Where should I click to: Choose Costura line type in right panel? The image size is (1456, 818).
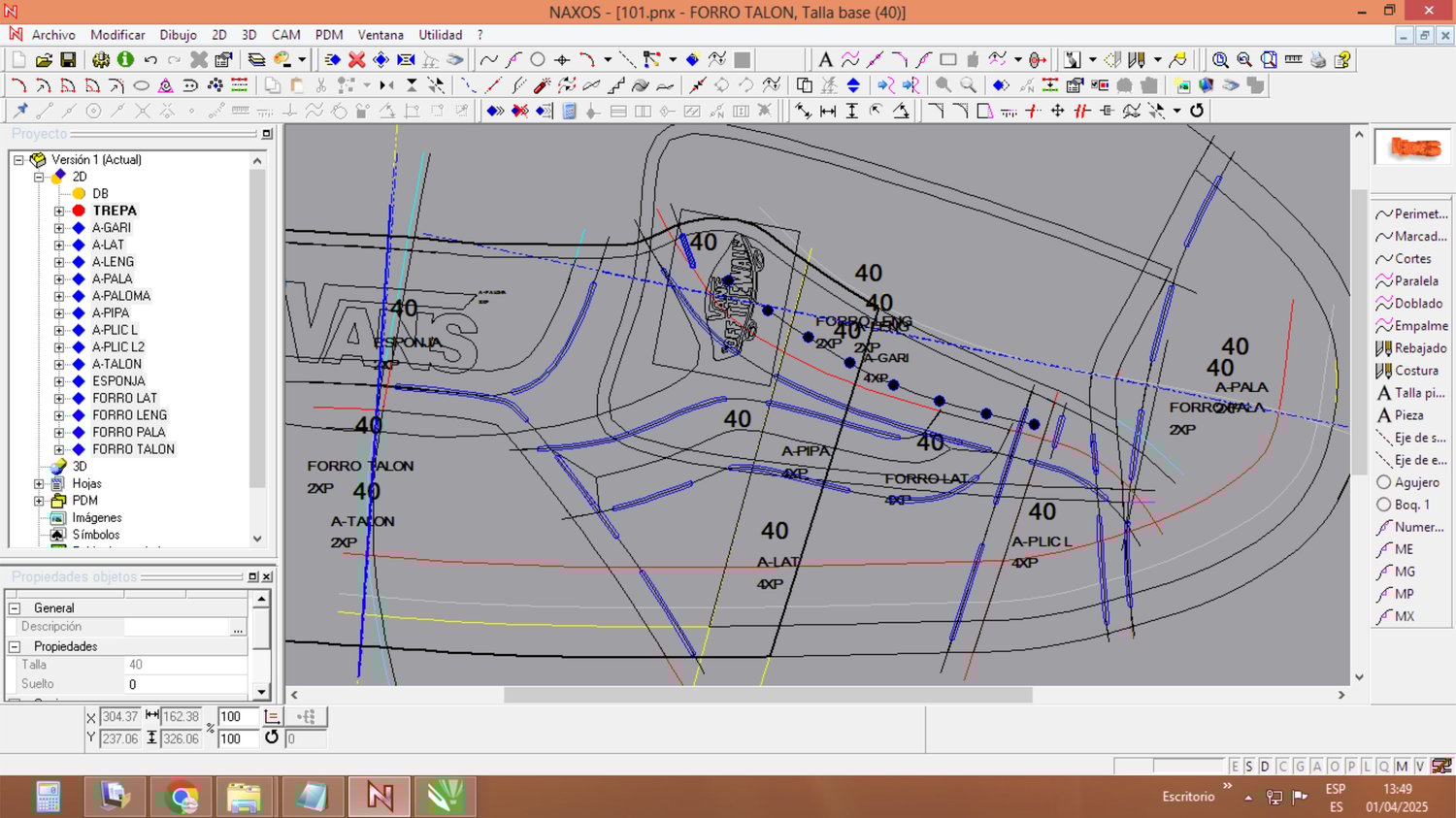[1415, 371]
